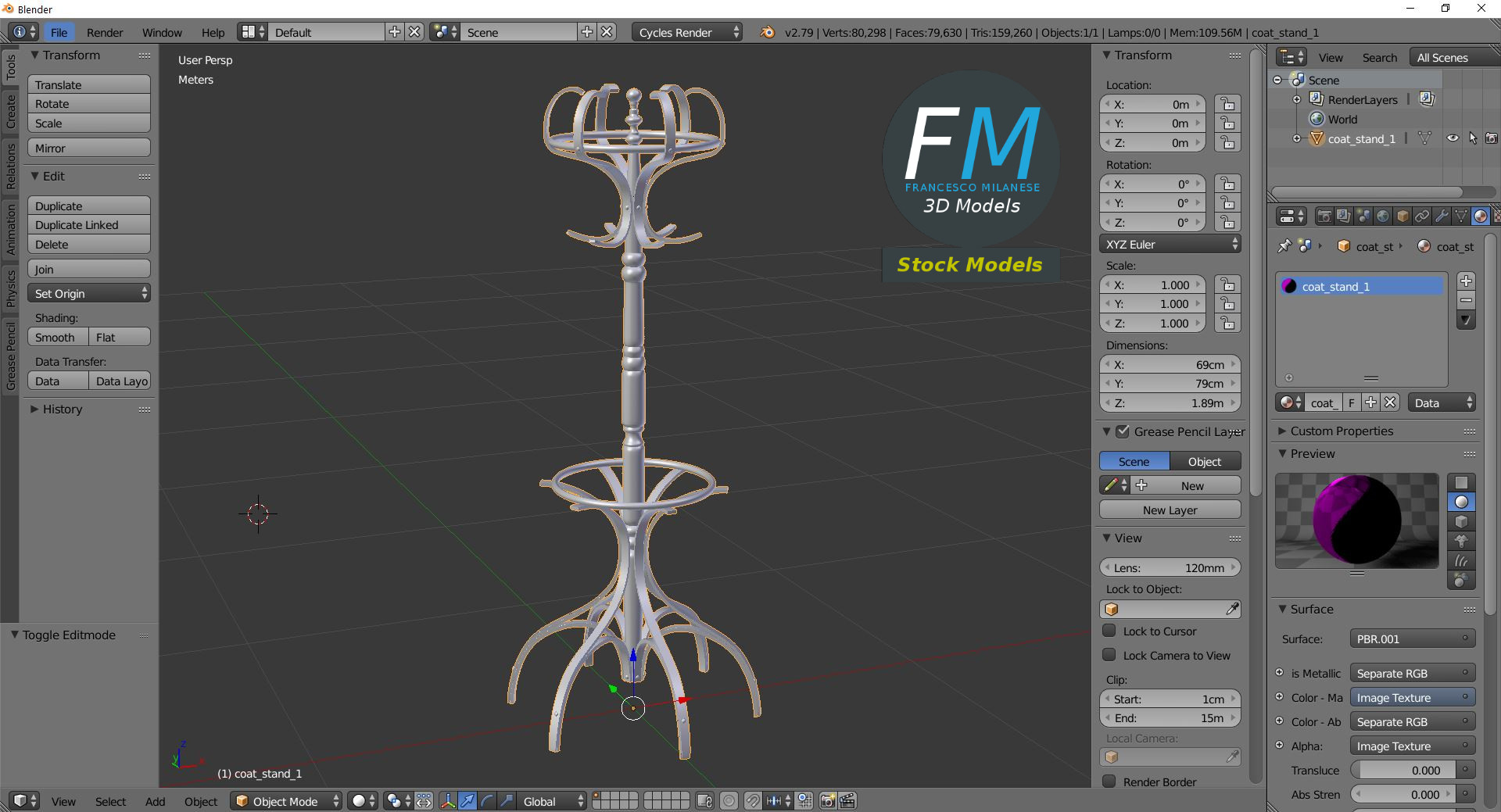
Task: Open the Mesh Data triangle tab
Action: pos(1461,216)
